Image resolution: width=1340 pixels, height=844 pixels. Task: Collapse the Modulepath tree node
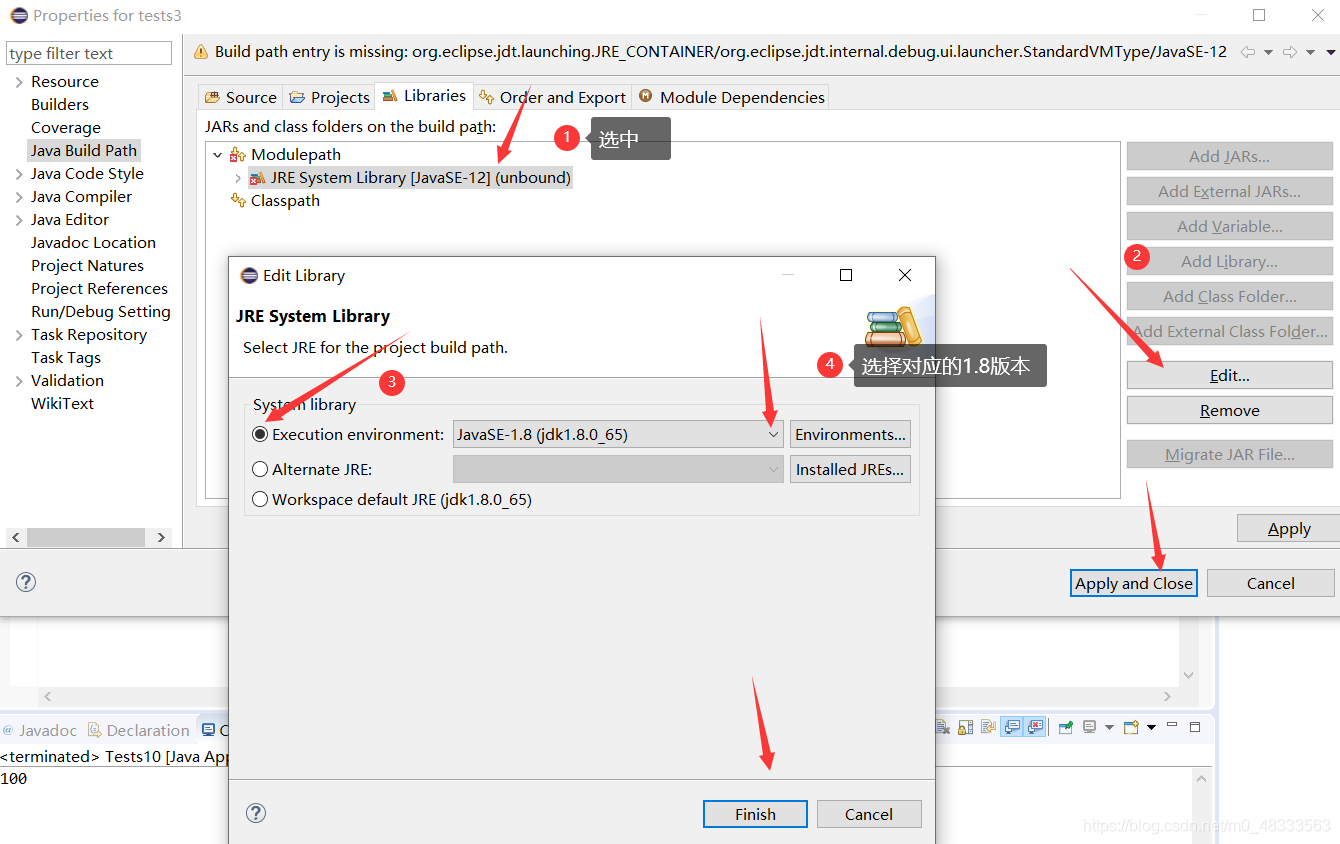coord(217,155)
